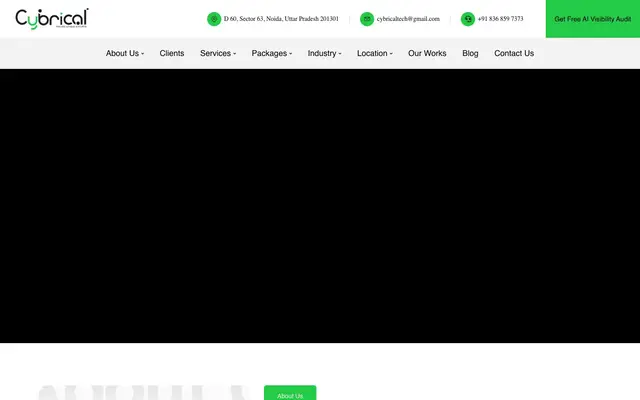Image resolution: width=640 pixels, height=400 pixels.
Task: Open the Blog page
Action: coord(470,53)
